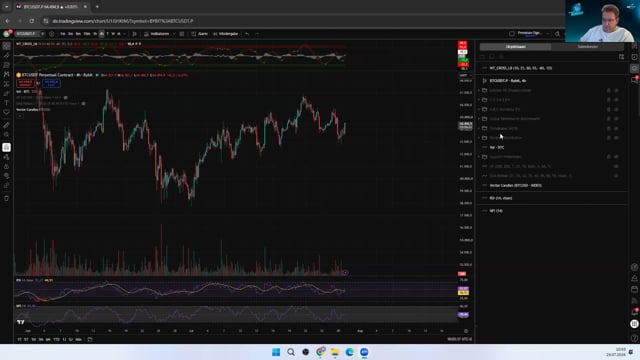Expand the folder directly below Vol · BTC
Viewport: 640px width, 360px height.
click(479, 157)
